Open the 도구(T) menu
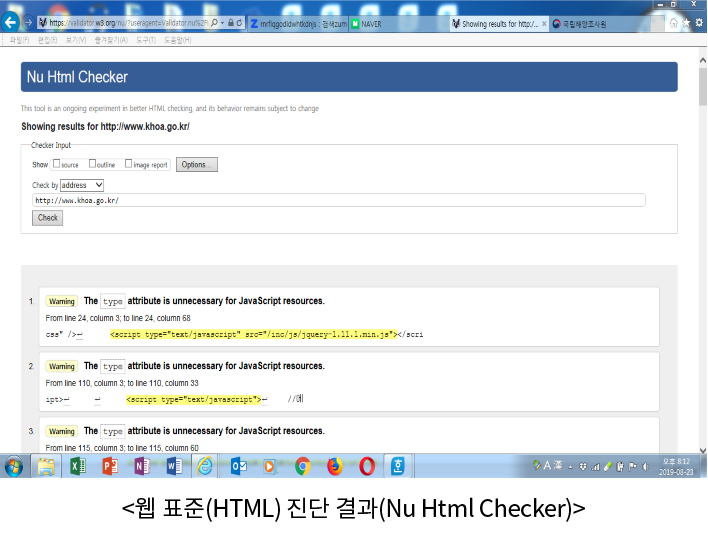Screen dimensions: 708x542 click(146, 40)
